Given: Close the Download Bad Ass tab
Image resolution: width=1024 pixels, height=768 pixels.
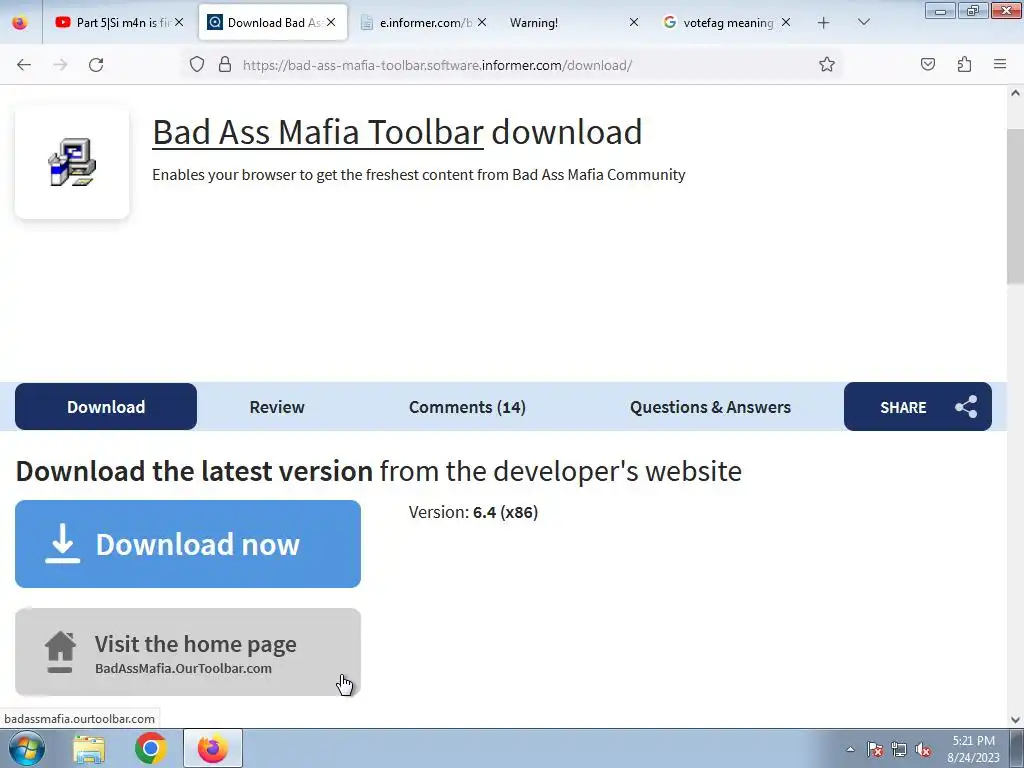Looking at the screenshot, I should click(x=331, y=23).
